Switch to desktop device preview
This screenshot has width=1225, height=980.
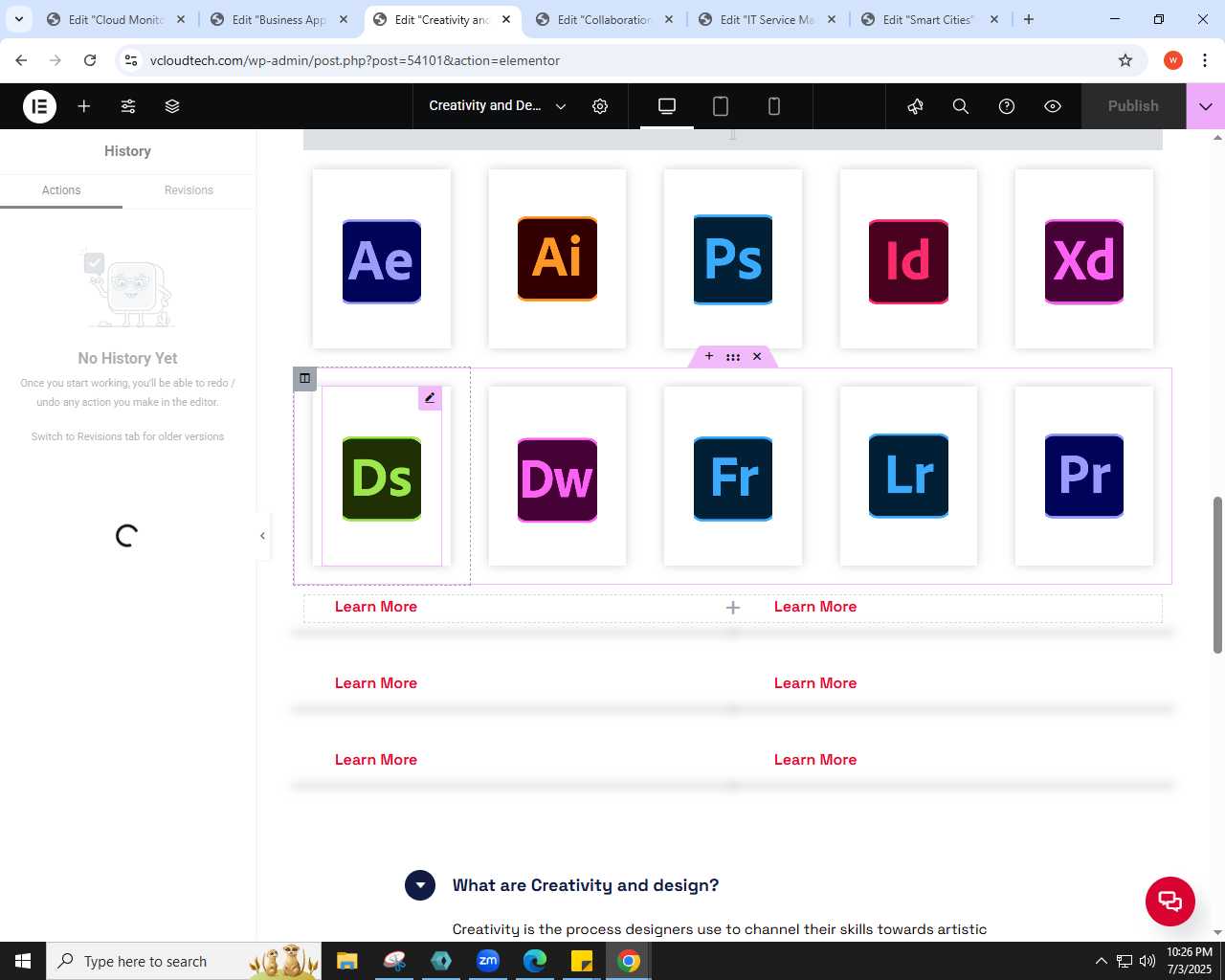coord(667,106)
